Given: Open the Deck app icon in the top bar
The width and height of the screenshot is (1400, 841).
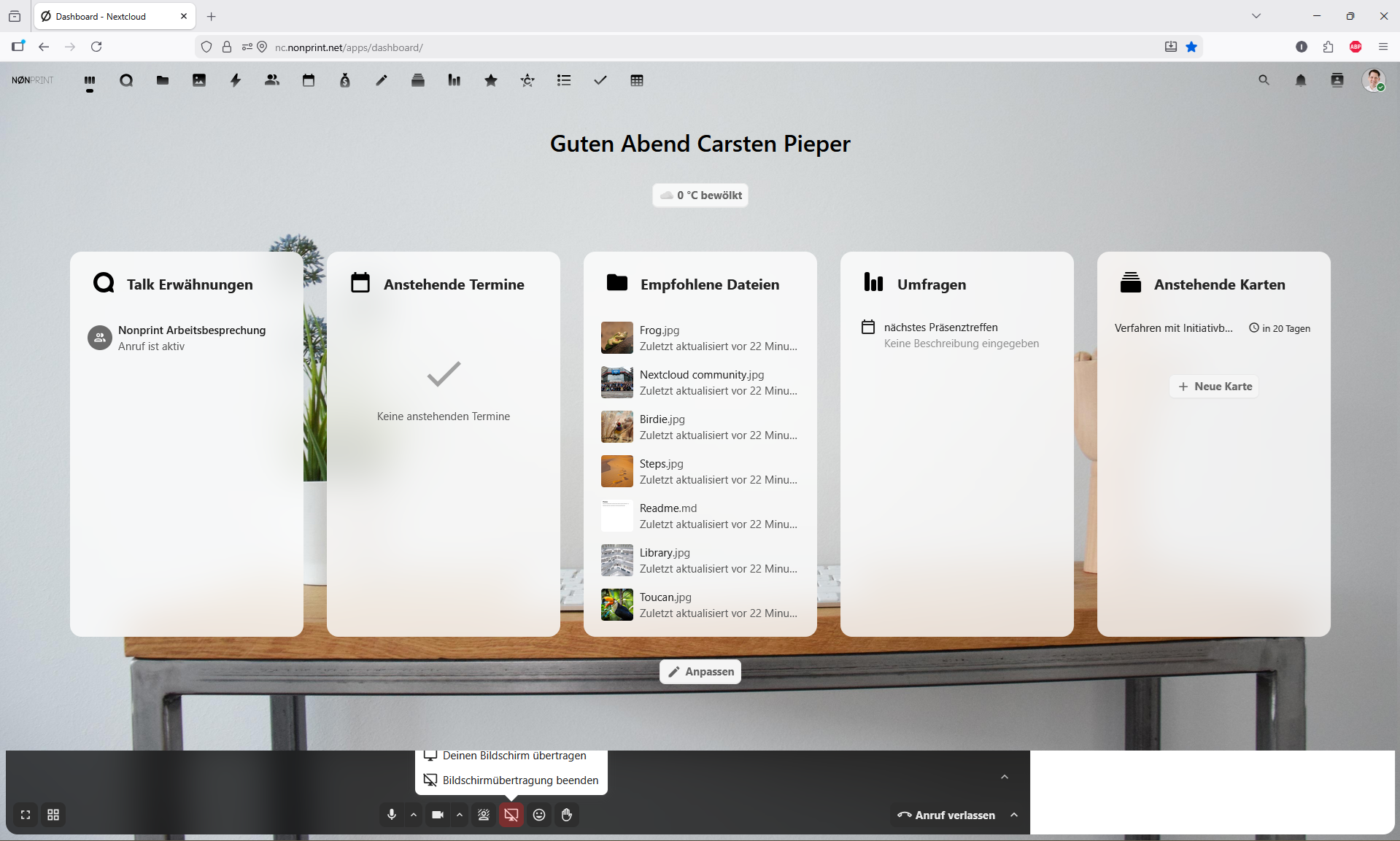Looking at the screenshot, I should (418, 80).
